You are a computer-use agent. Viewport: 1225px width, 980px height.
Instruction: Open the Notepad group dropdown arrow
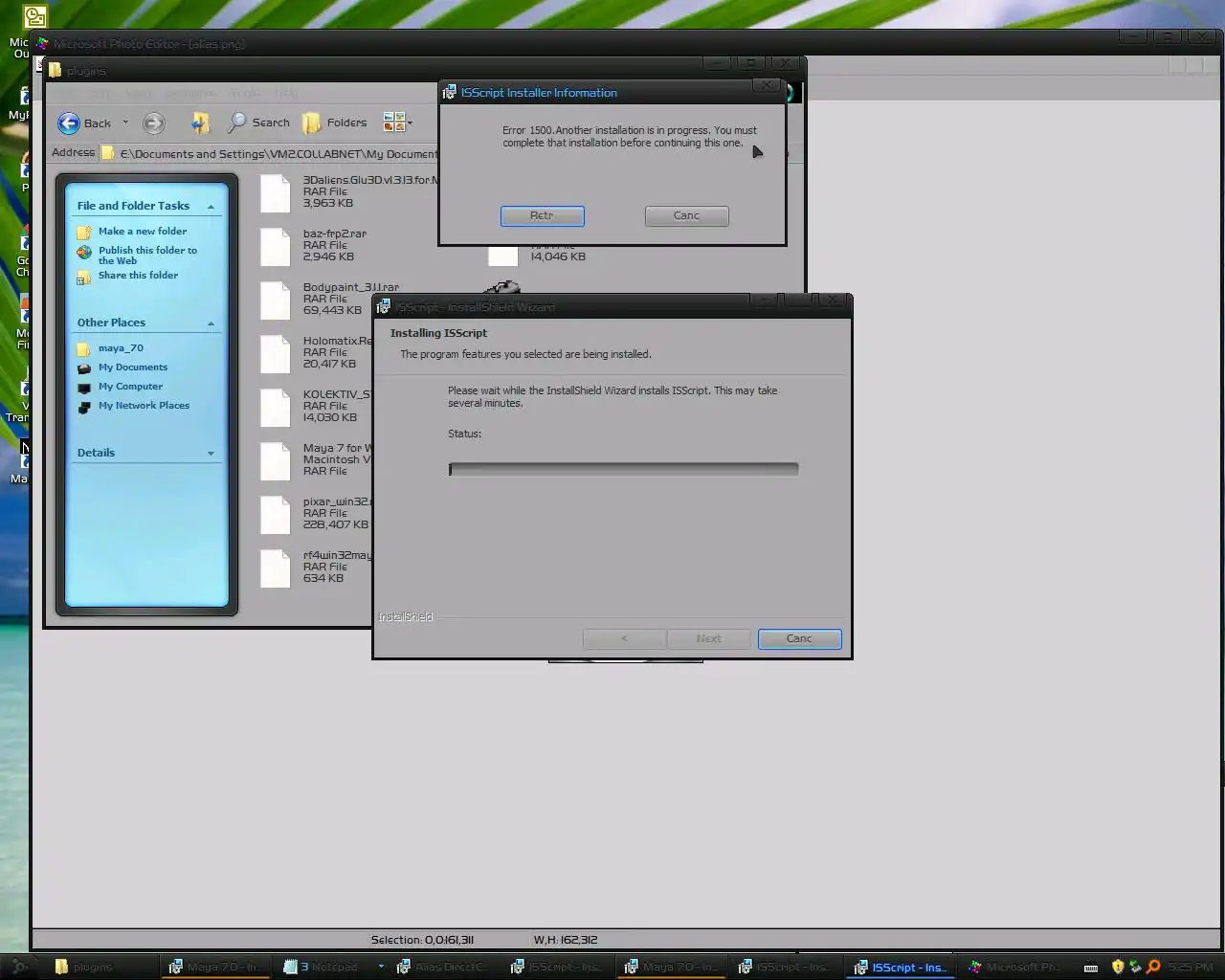tap(381, 967)
